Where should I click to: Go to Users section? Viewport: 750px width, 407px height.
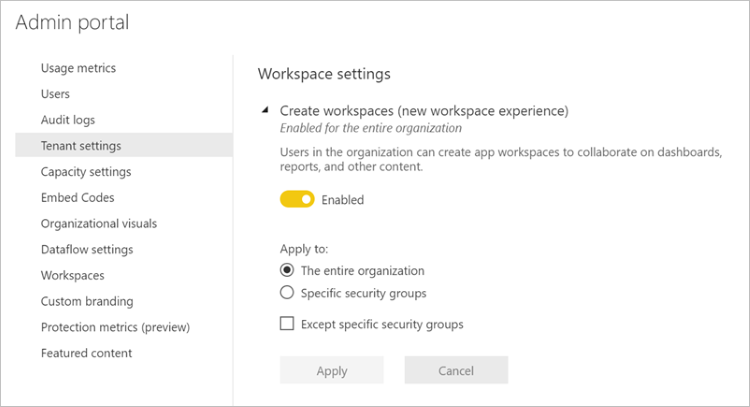[x=55, y=94]
